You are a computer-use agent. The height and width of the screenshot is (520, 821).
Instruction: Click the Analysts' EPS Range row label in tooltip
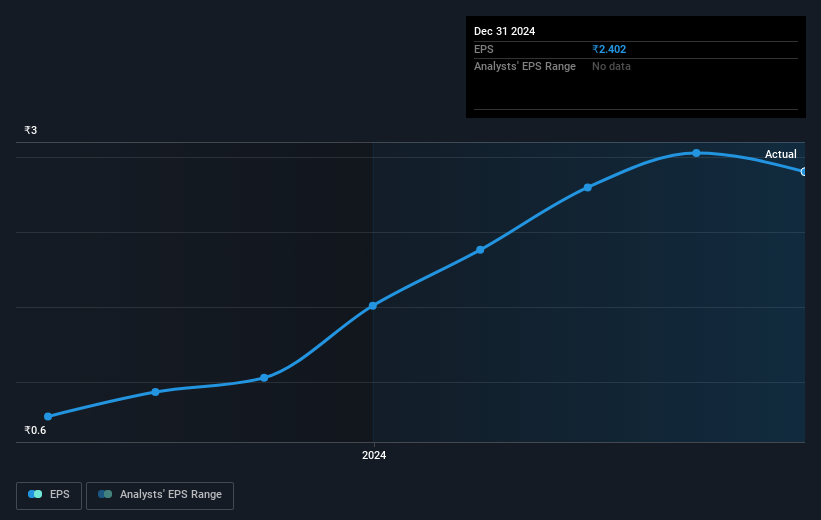525,67
